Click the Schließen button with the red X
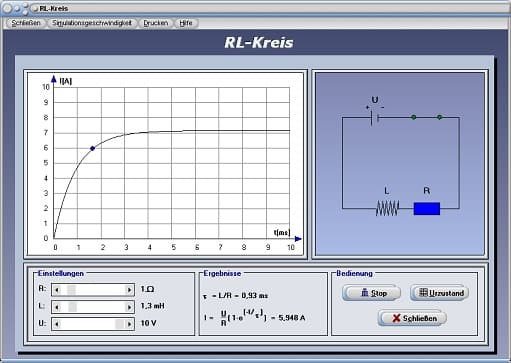511x363 pixels. click(x=412, y=318)
